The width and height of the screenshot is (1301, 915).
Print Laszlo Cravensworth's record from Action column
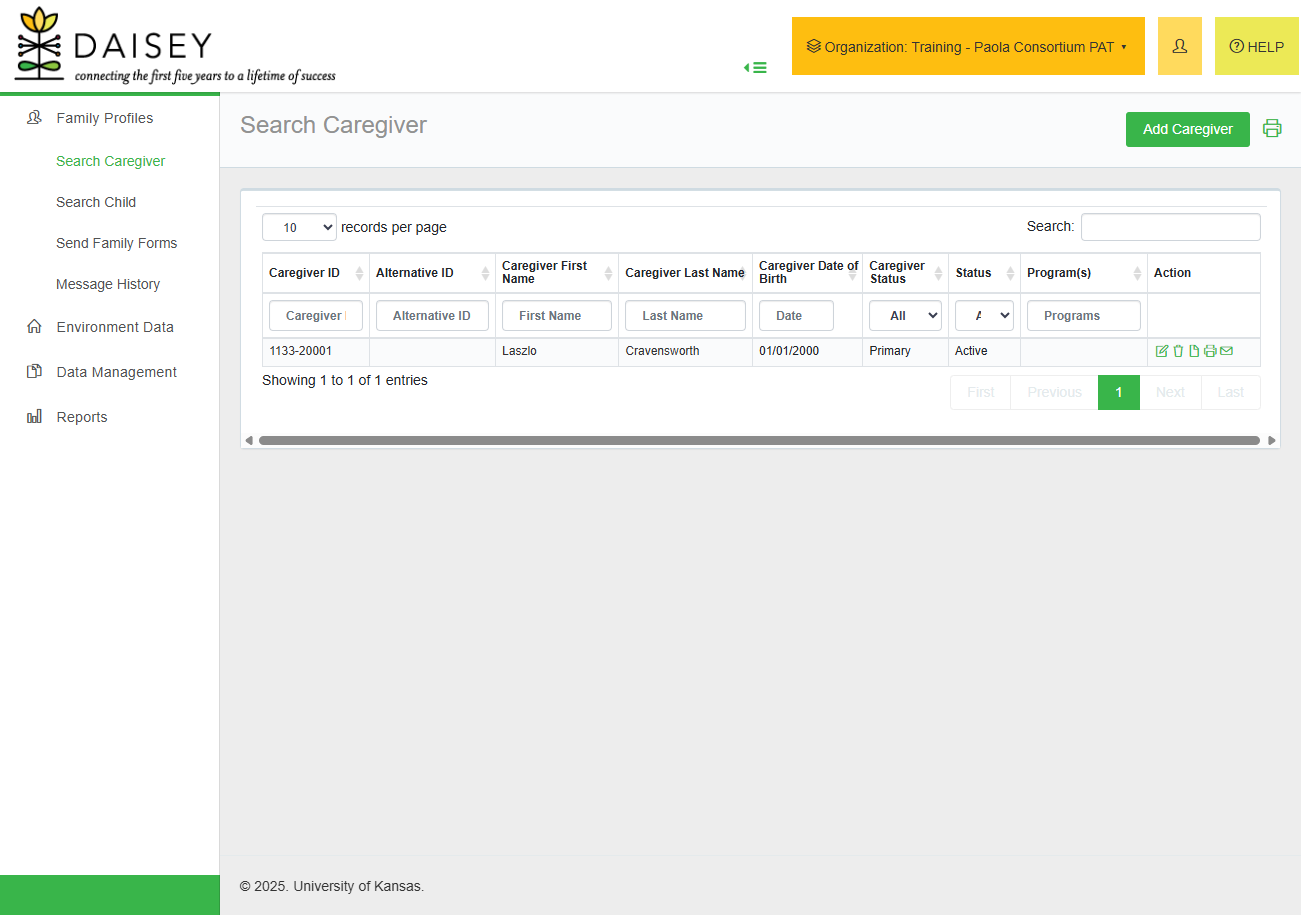[x=1210, y=351]
